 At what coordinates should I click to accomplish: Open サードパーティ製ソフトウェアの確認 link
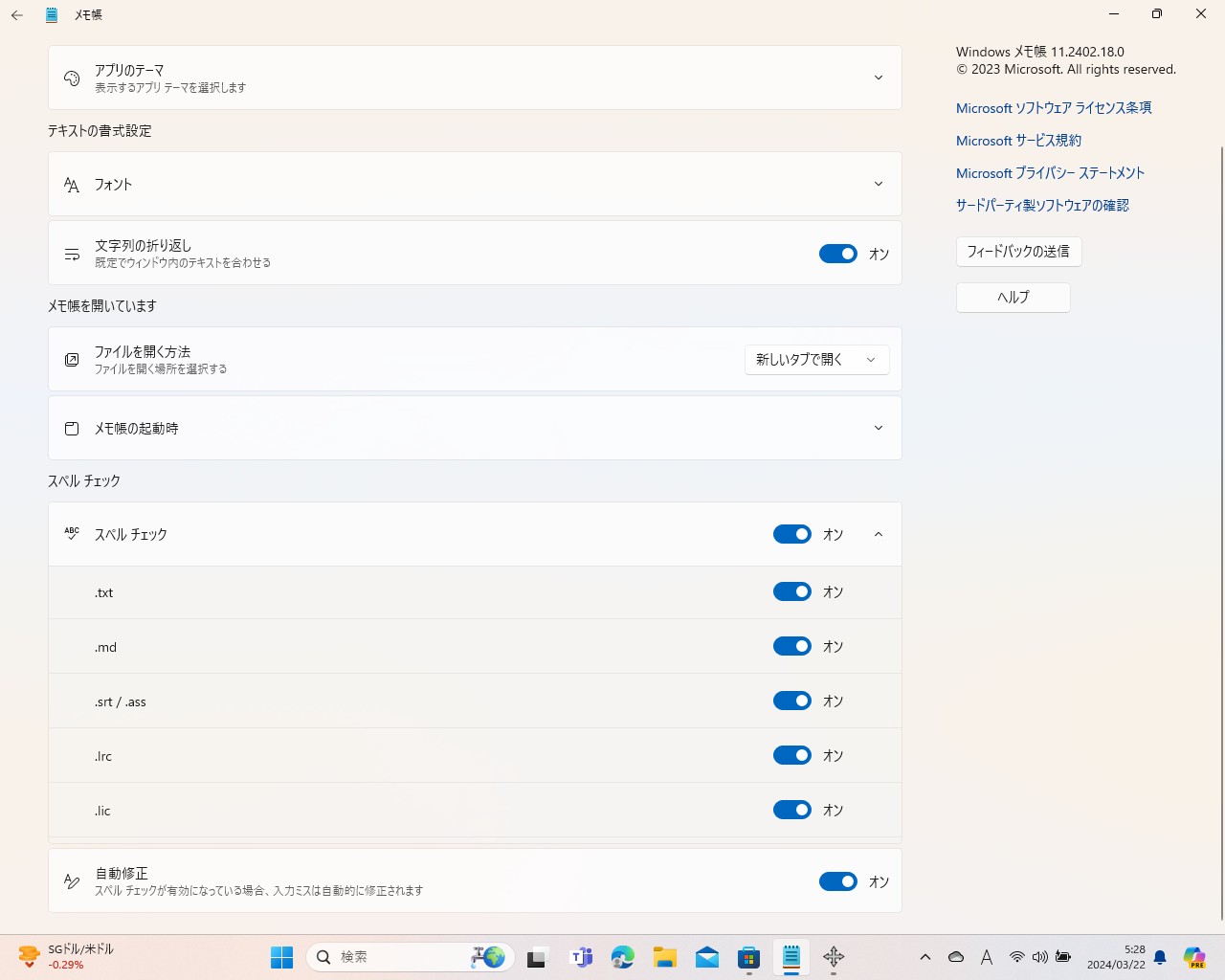[1042, 206]
